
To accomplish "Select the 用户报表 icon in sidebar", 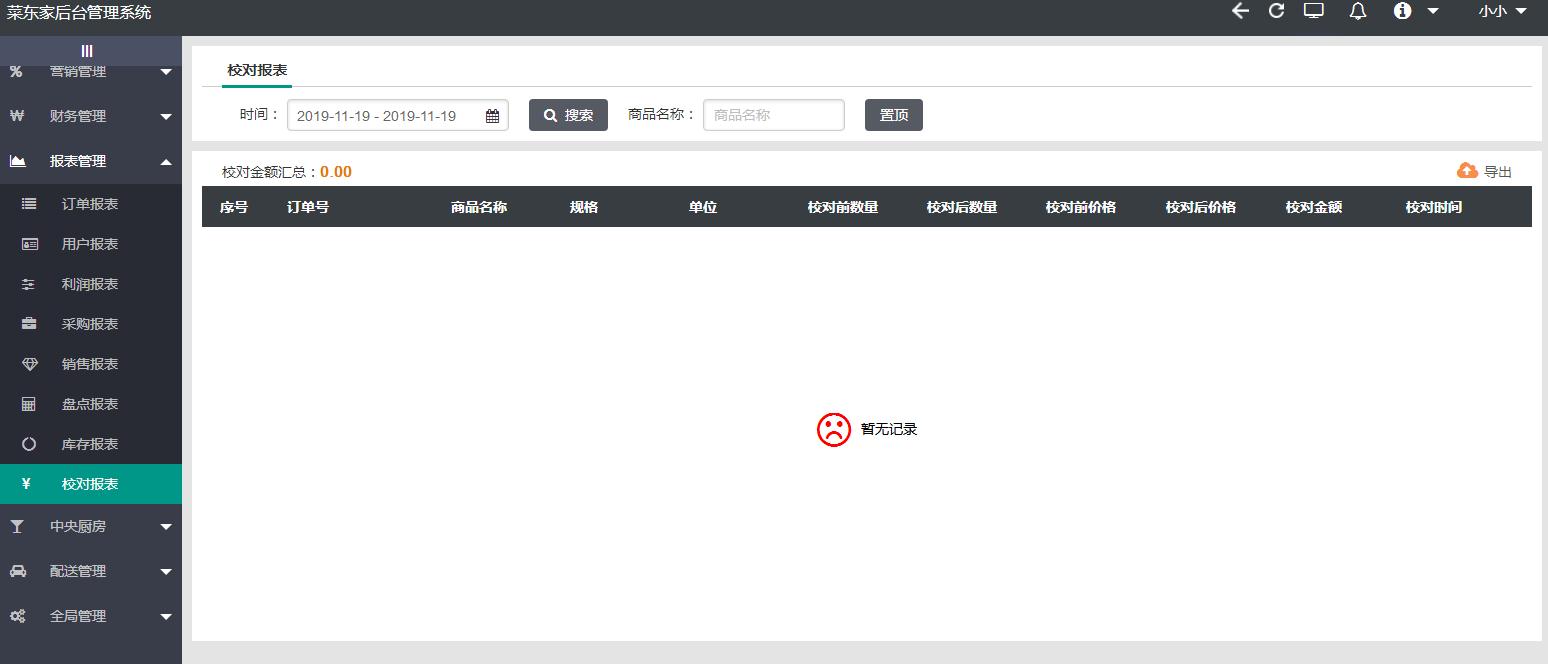I will click(x=27, y=243).
